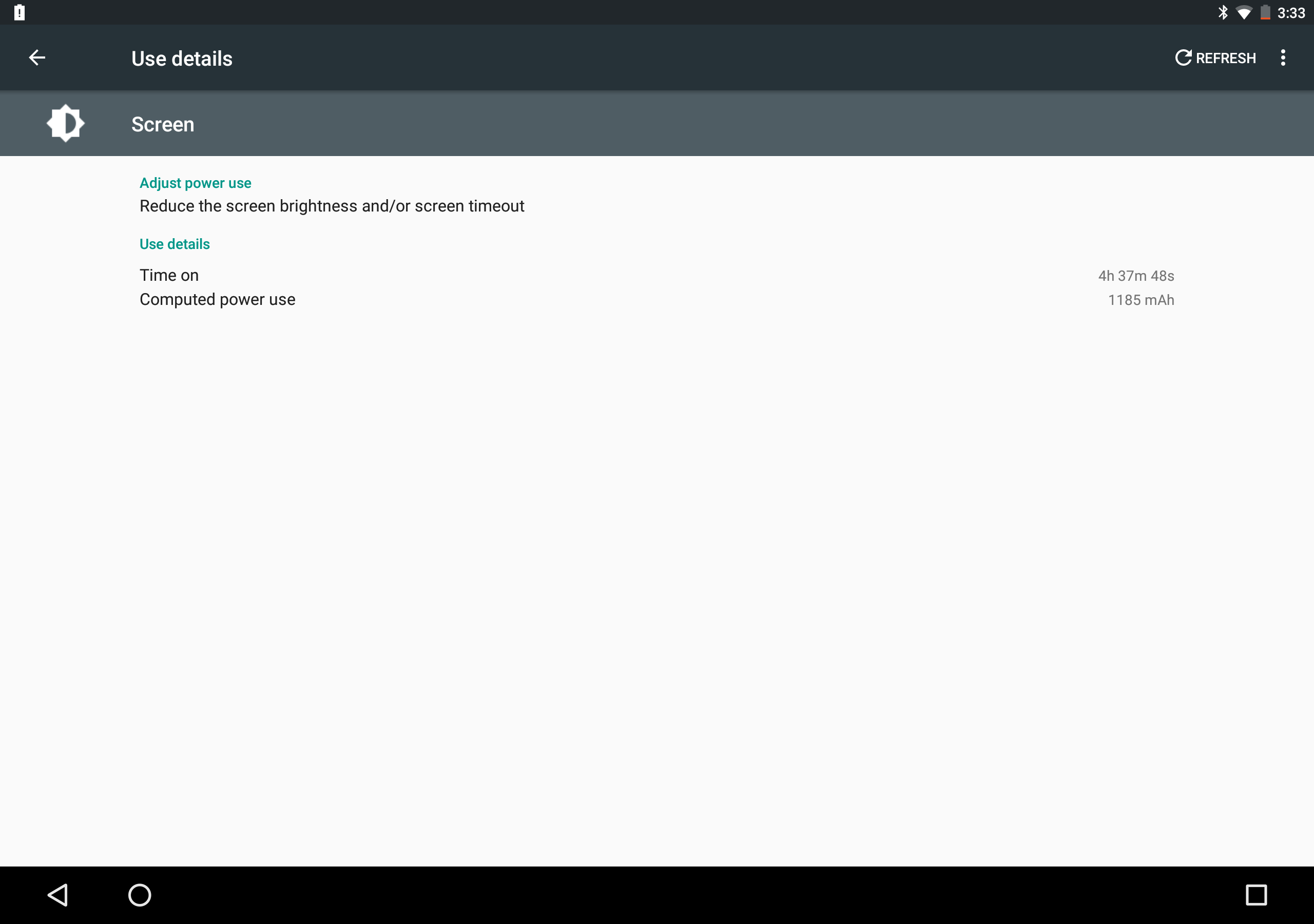Screen dimensions: 1314x924
Task: Tap the back arrow in the toolbar
Action: click(x=37, y=58)
